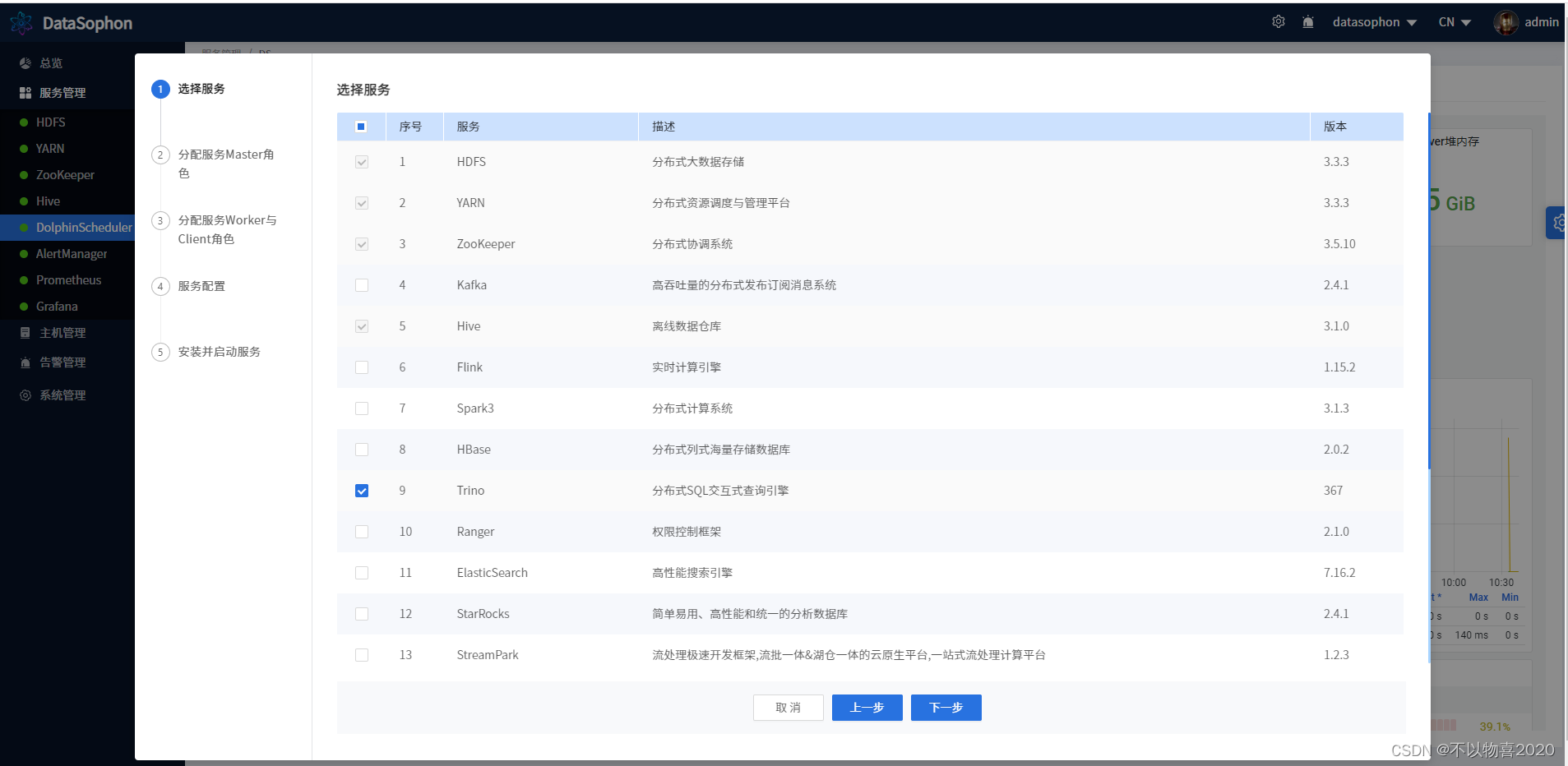Check the ElasticSearch row checkbox
Viewport: 1568px width, 766px height.
click(x=362, y=573)
